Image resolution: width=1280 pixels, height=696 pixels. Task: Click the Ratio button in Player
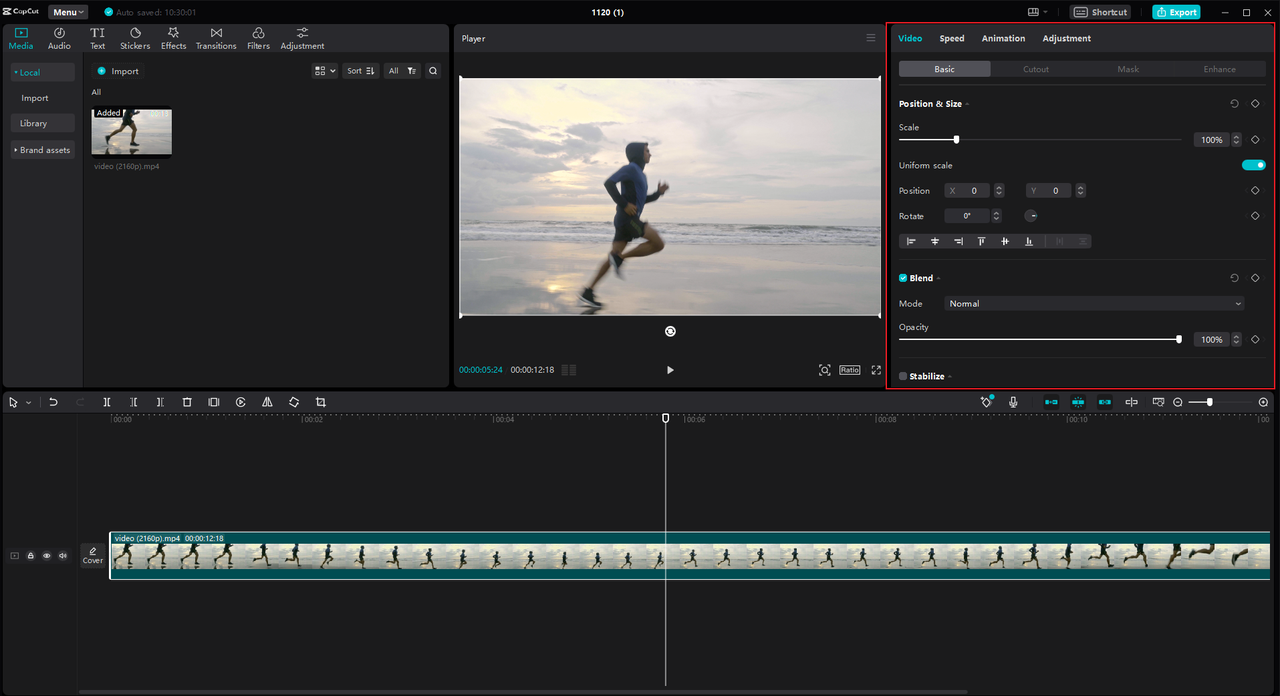[x=850, y=370]
